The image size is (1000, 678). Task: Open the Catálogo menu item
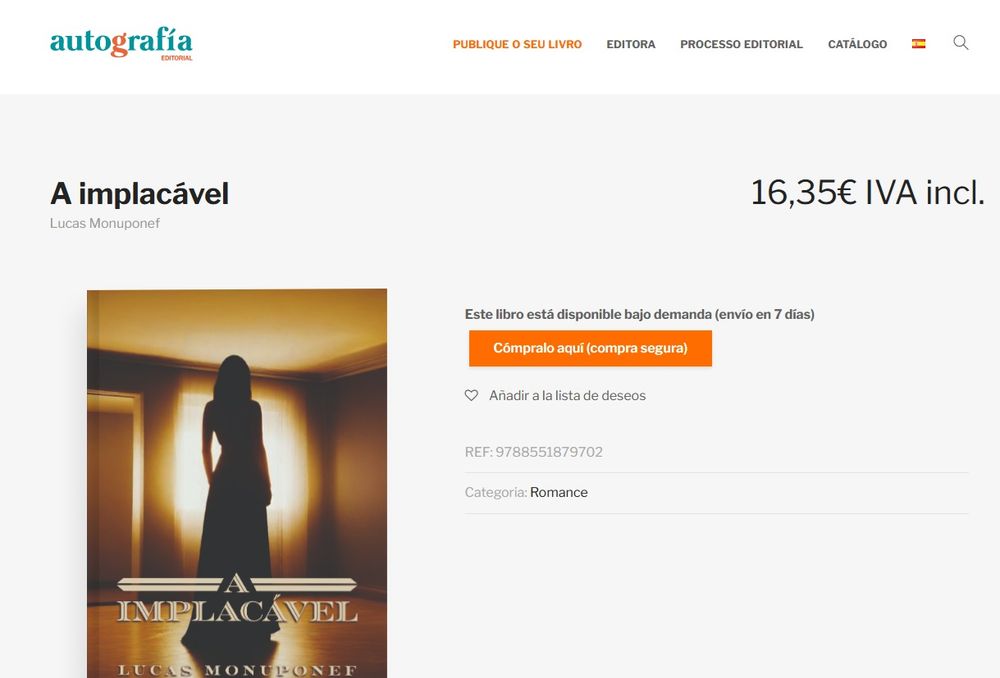[x=857, y=44]
